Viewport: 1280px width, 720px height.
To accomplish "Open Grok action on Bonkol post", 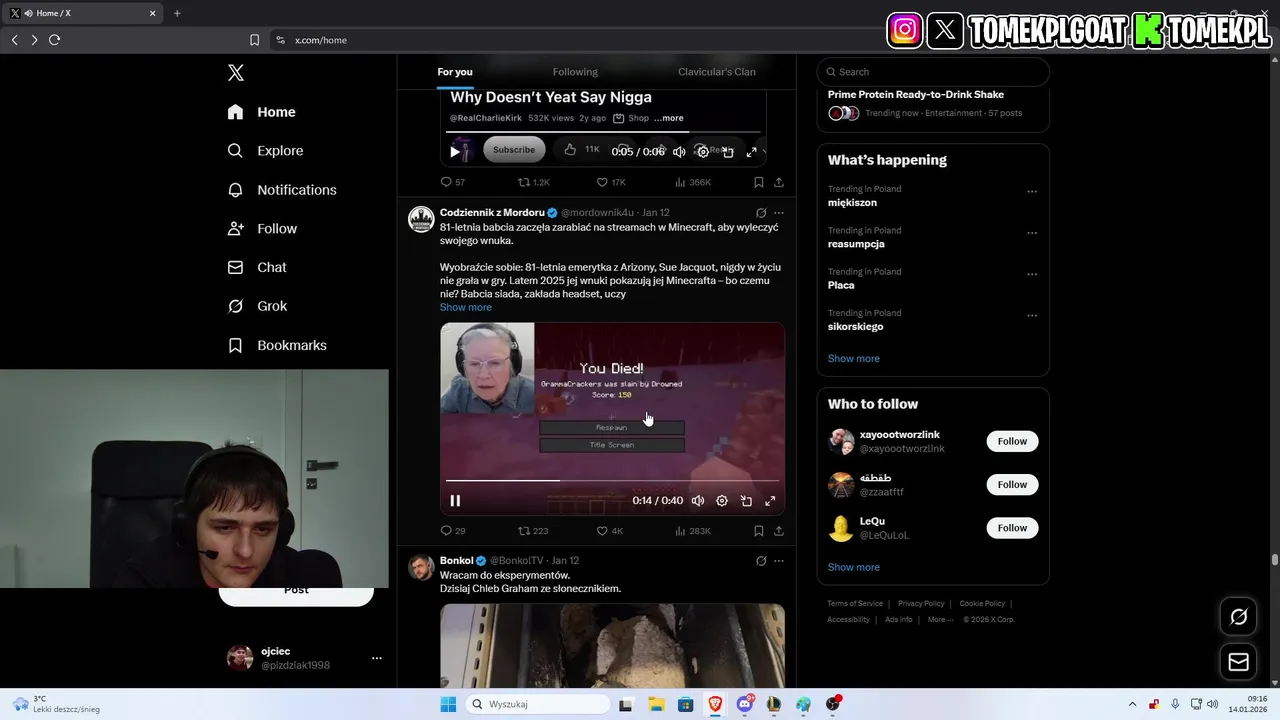I will point(761,561).
